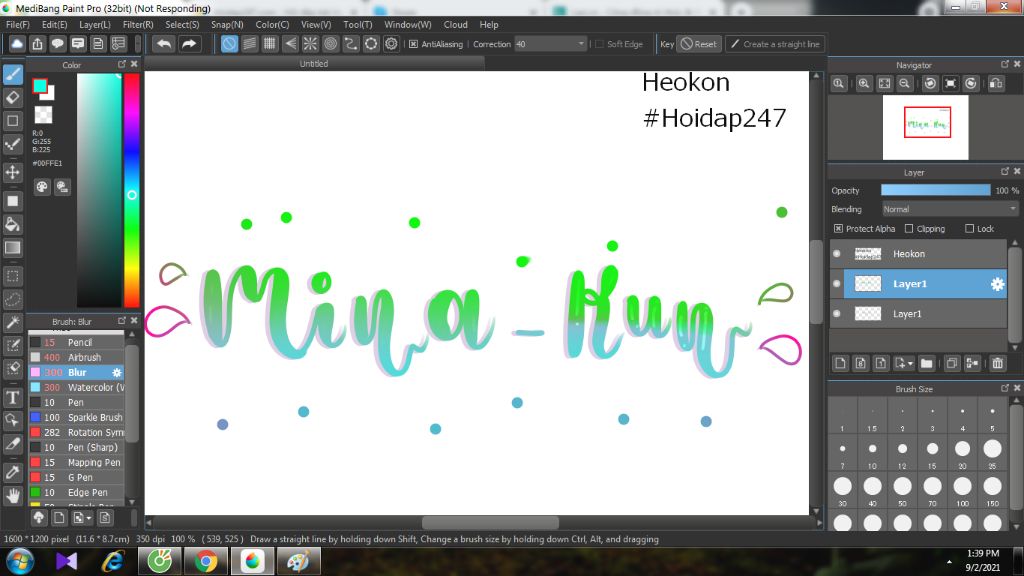Select the G Pen brush
The image size is (1024, 576).
76,477
